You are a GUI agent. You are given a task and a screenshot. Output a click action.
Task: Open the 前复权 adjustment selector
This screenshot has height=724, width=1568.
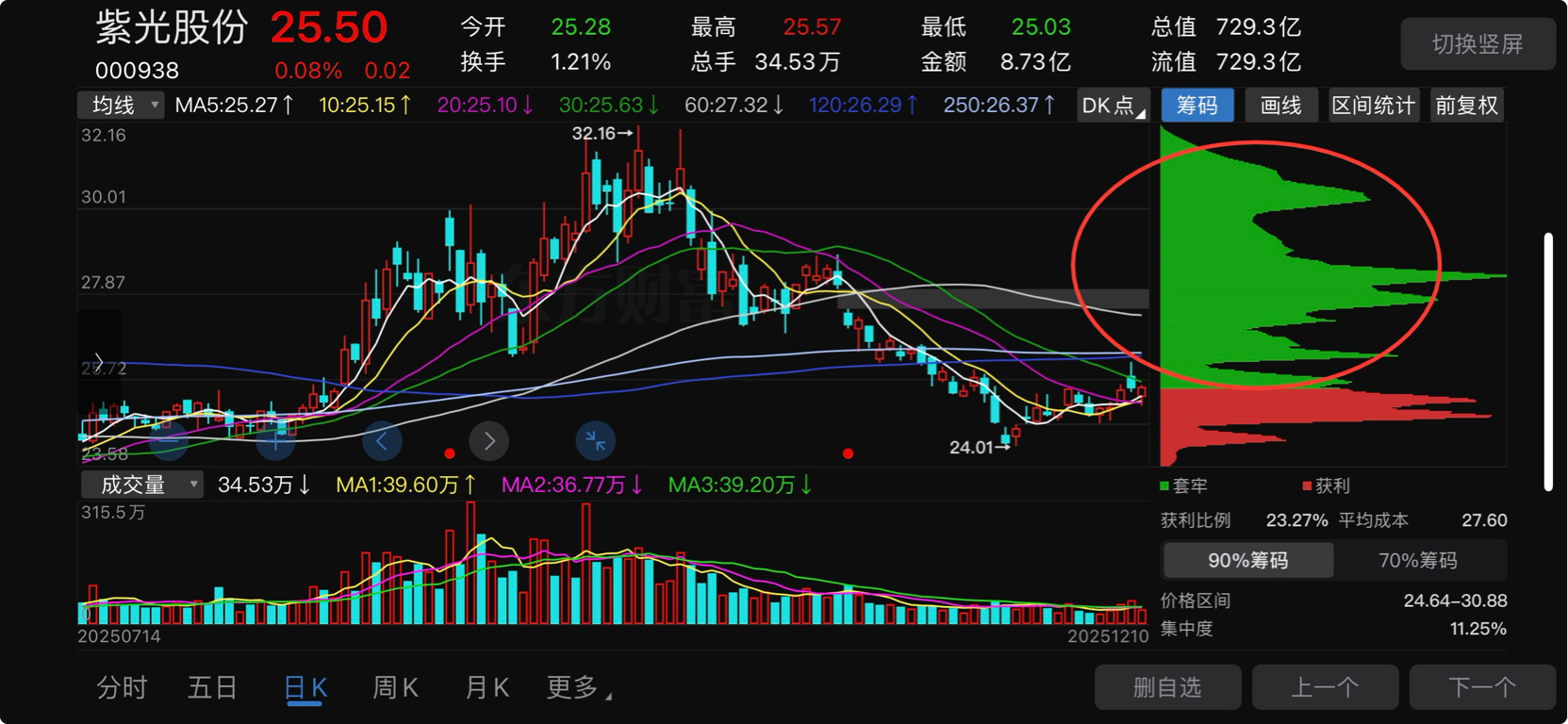(x=1466, y=105)
